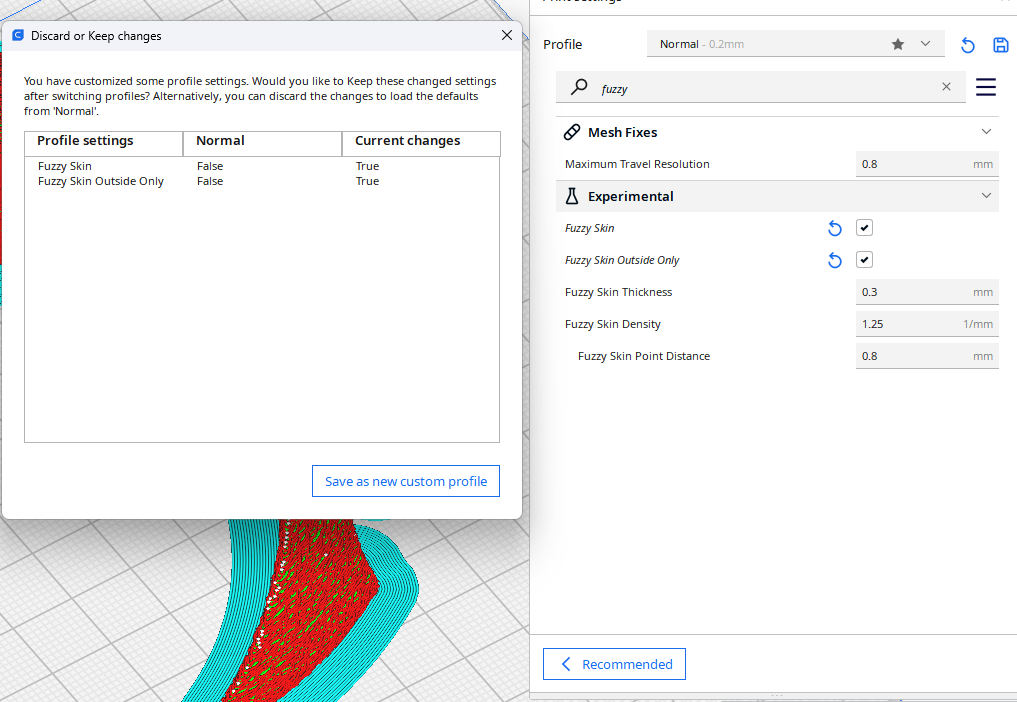The height and width of the screenshot is (702, 1017).
Task: Click the reset arrow beside Fuzzy Skin Outside Only
Action: [835, 259]
